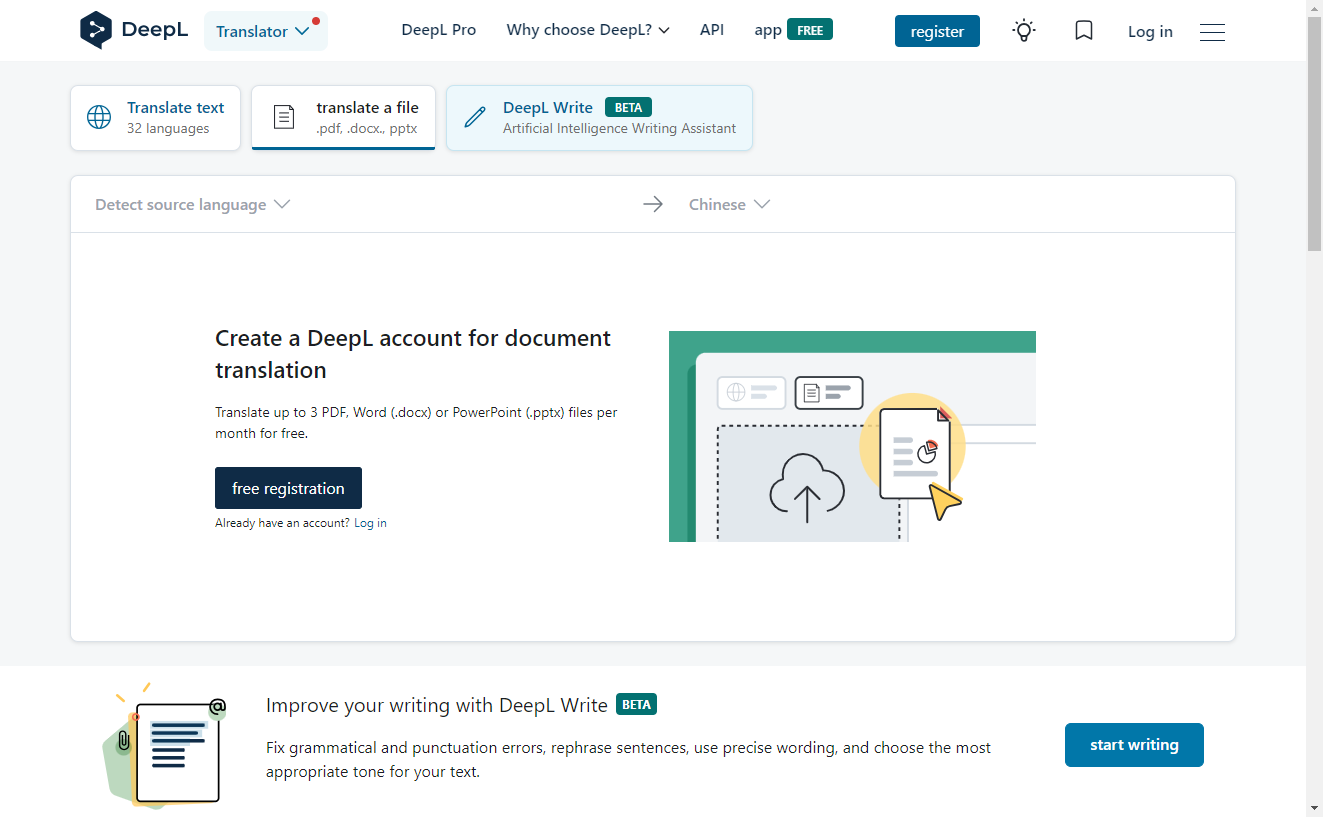Click the globe icon on Translate text

99,117
